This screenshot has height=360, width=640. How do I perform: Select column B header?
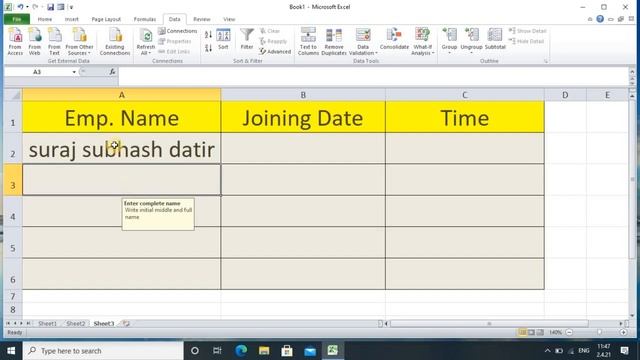tap(303, 95)
